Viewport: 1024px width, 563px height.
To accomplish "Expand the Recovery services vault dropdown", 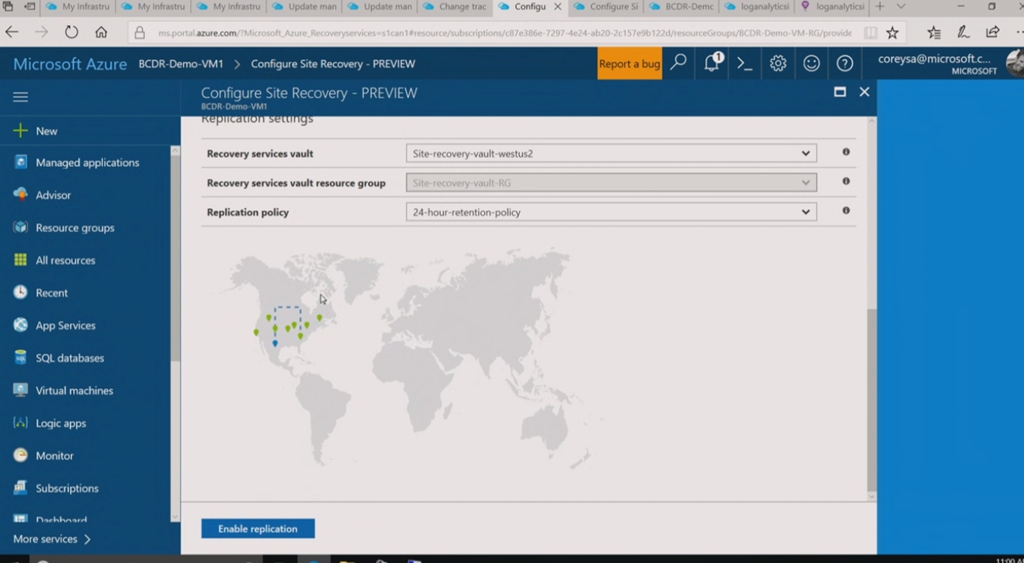I will coord(611,154).
